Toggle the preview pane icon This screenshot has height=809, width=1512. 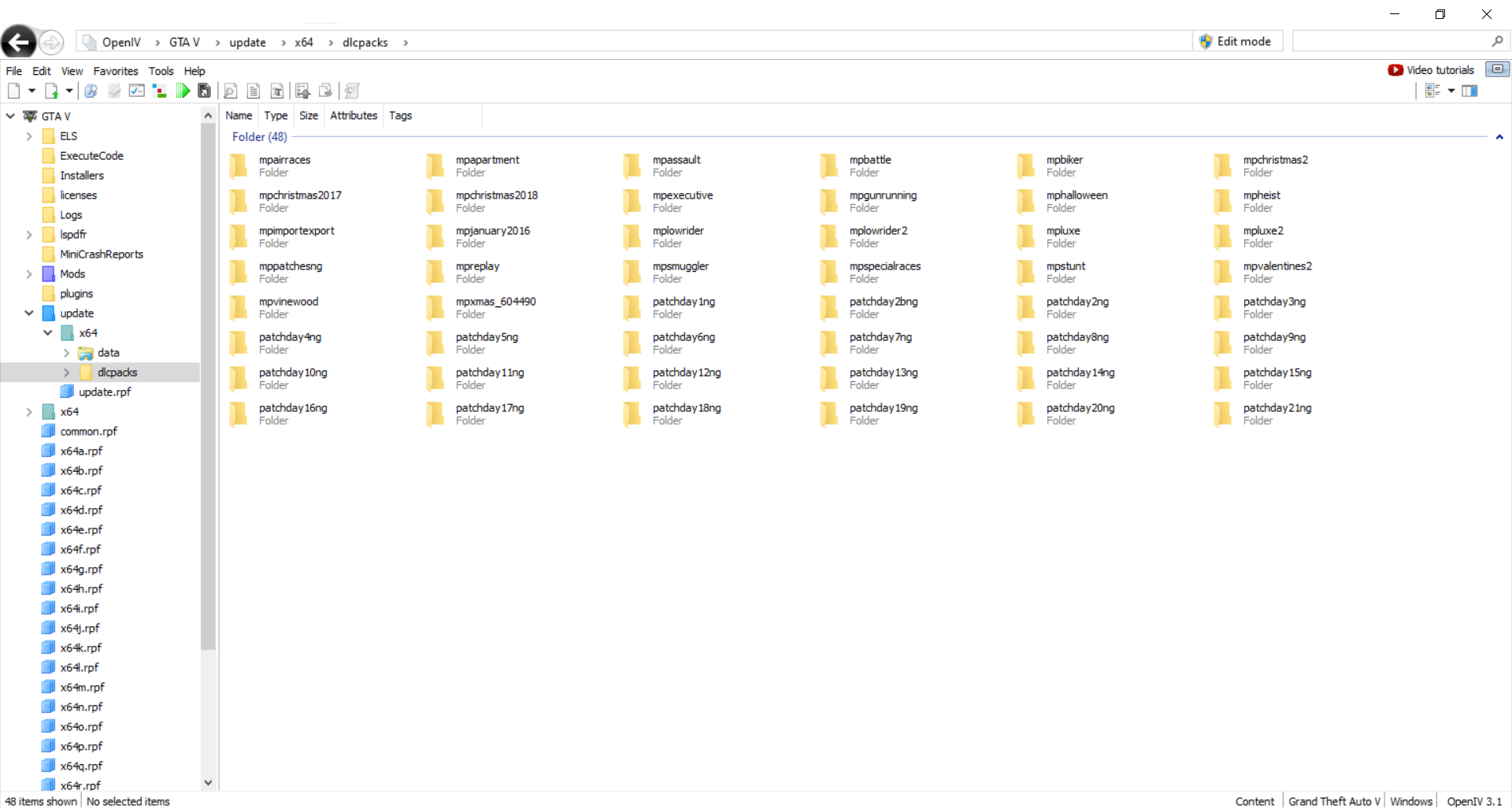click(1469, 91)
